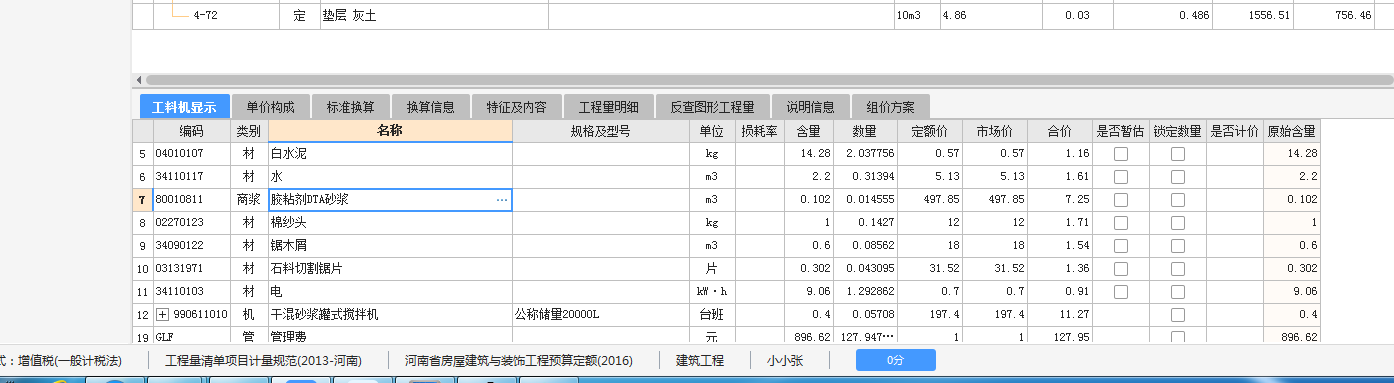Screen dimensions: 1394x383
Task: Click the 市场价 column header
Action: (x=996, y=131)
